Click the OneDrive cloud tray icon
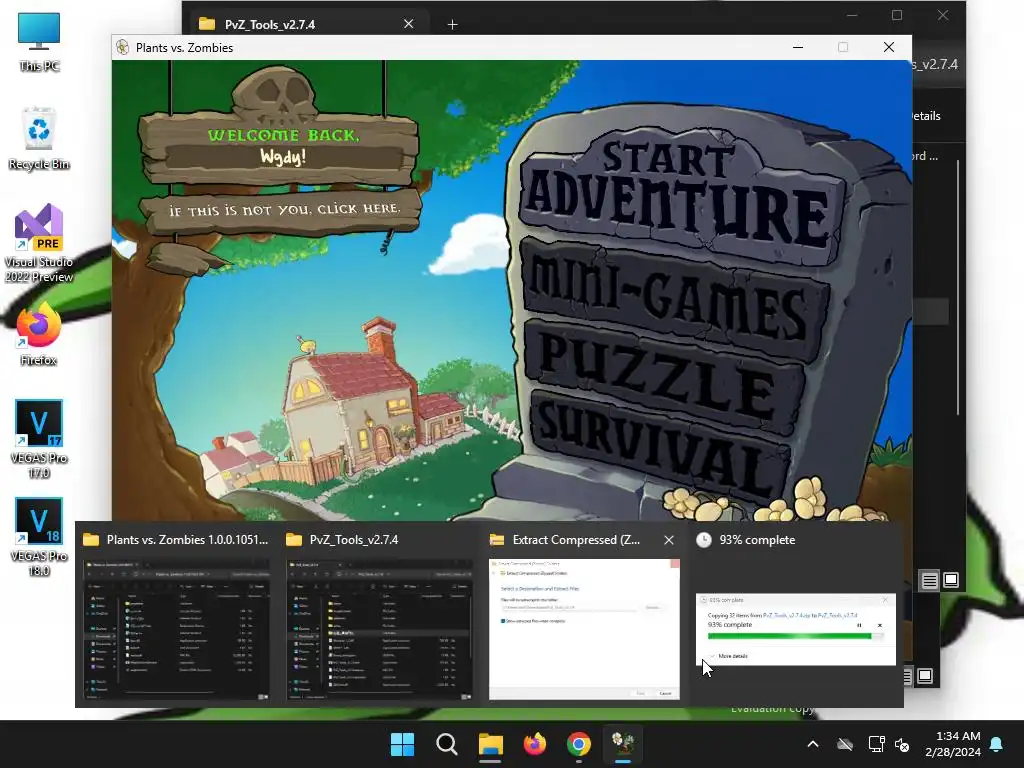 845,744
